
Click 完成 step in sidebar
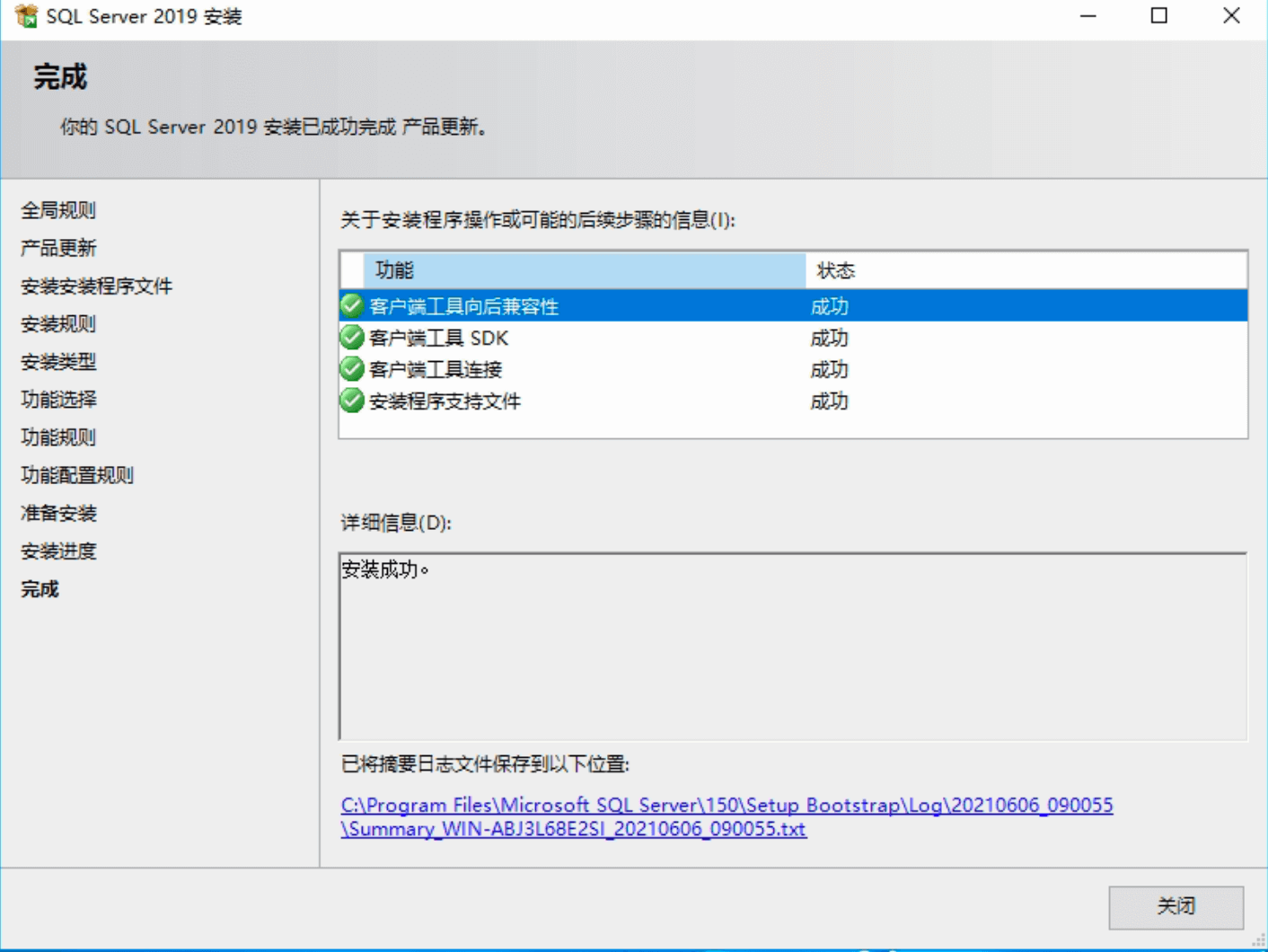(40, 589)
